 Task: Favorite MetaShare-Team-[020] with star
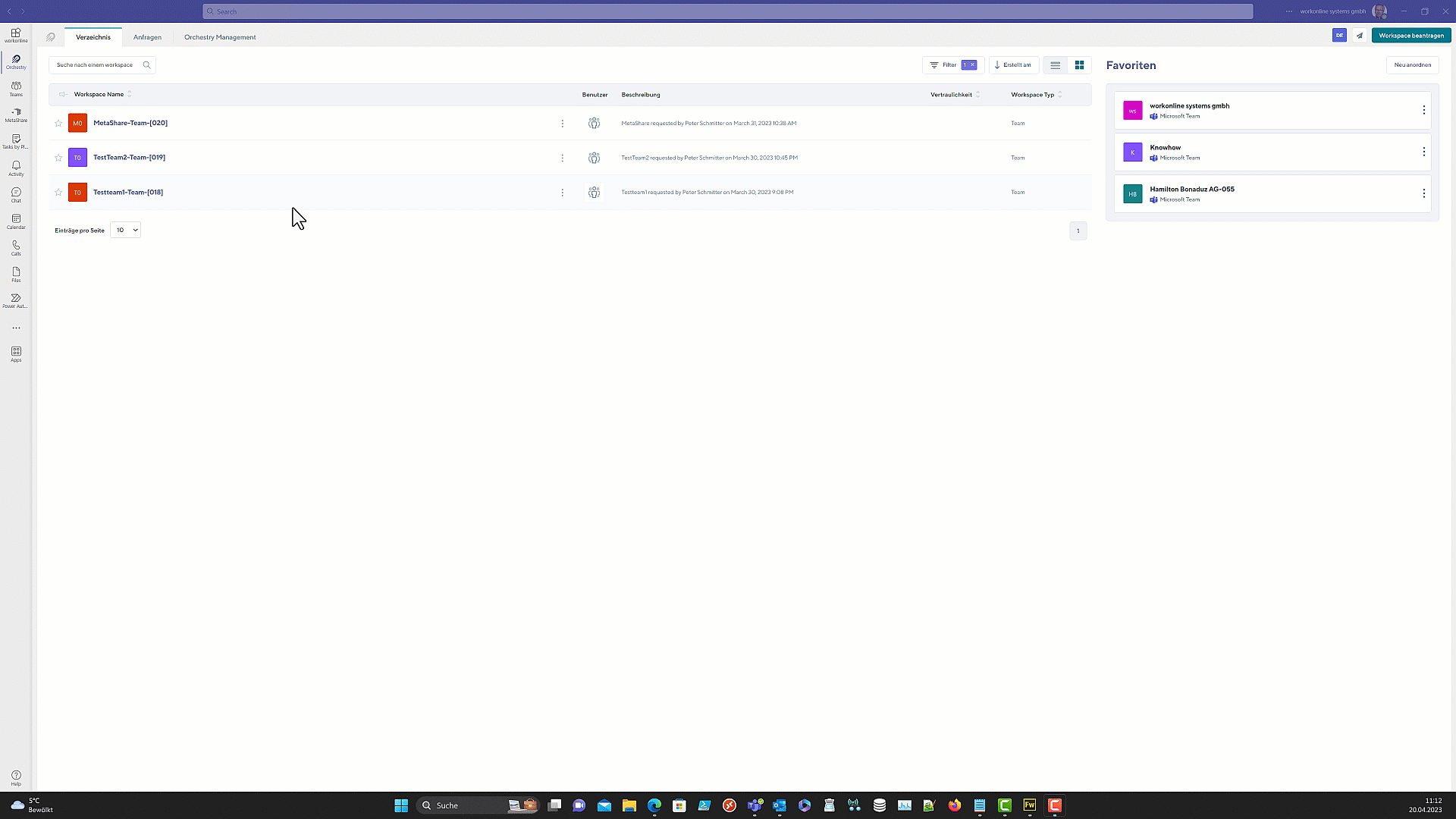[58, 123]
